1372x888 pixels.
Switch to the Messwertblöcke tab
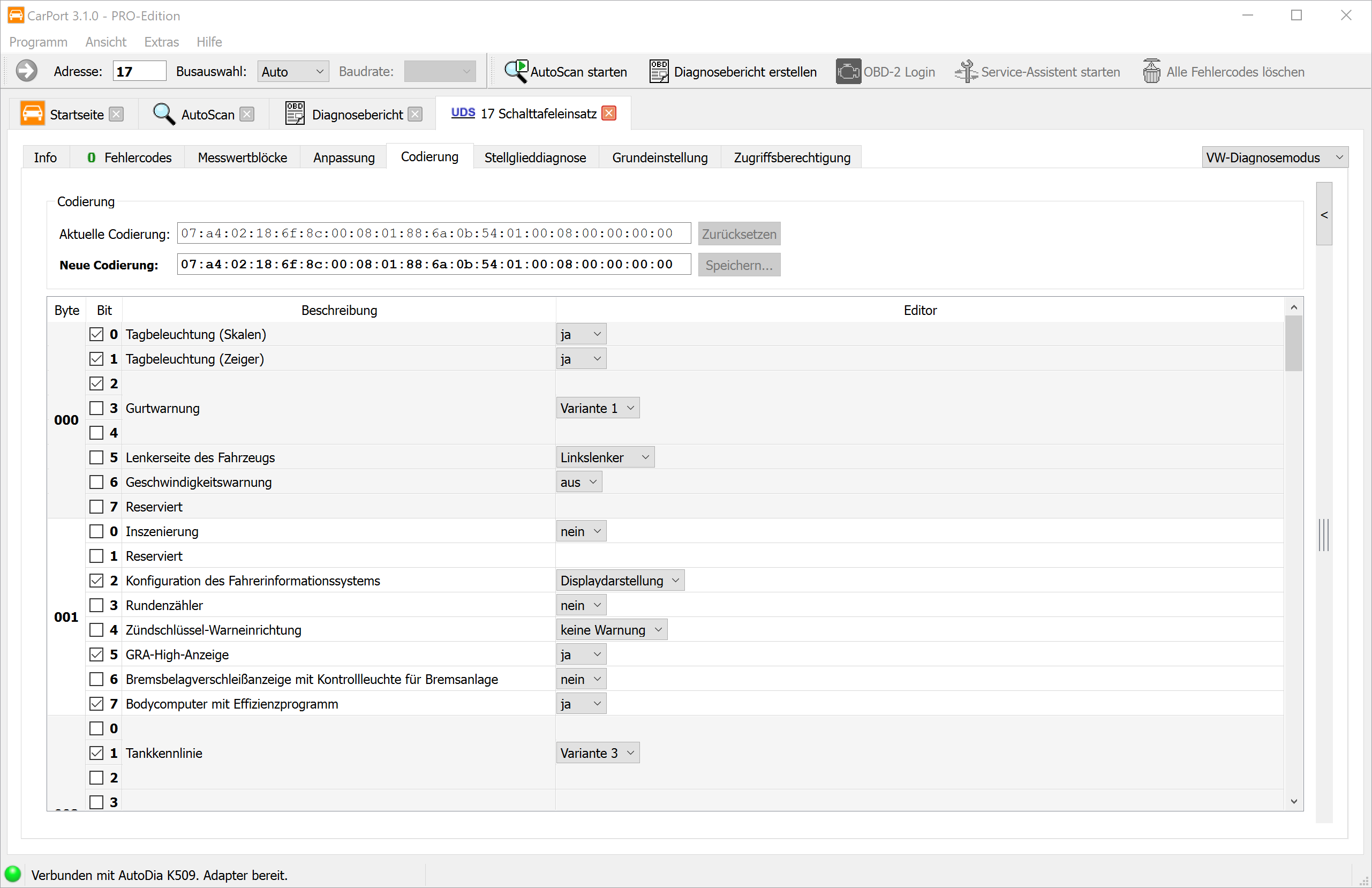tap(242, 157)
